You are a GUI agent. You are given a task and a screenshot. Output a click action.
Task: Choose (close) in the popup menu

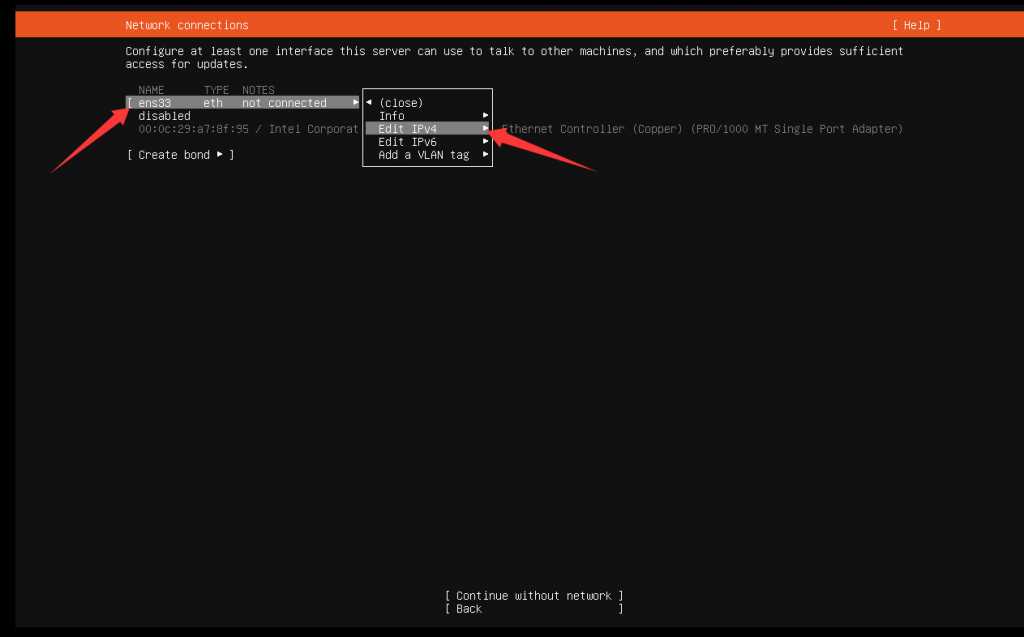point(401,103)
